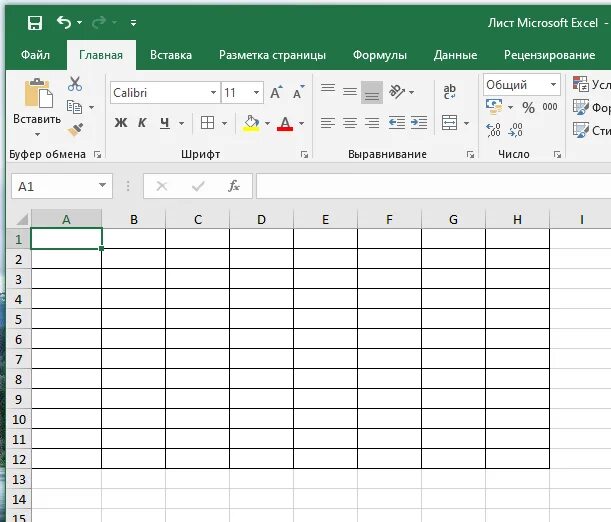Open Шрифт group dialog launcher
Screen dimensions: 611x522
click(304, 155)
